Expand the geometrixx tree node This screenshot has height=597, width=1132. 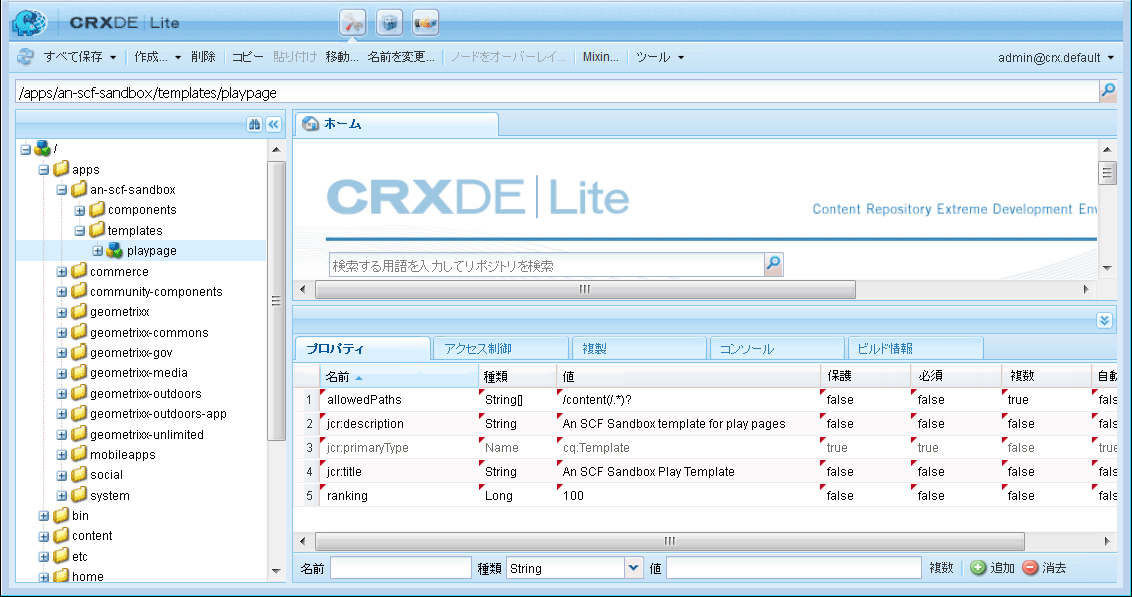(61, 313)
